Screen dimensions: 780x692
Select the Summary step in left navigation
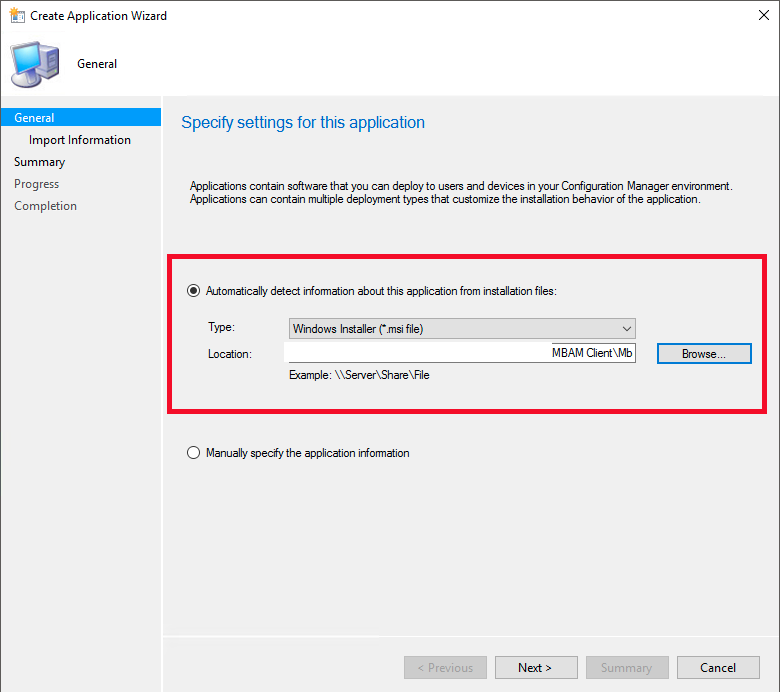click(40, 162)
